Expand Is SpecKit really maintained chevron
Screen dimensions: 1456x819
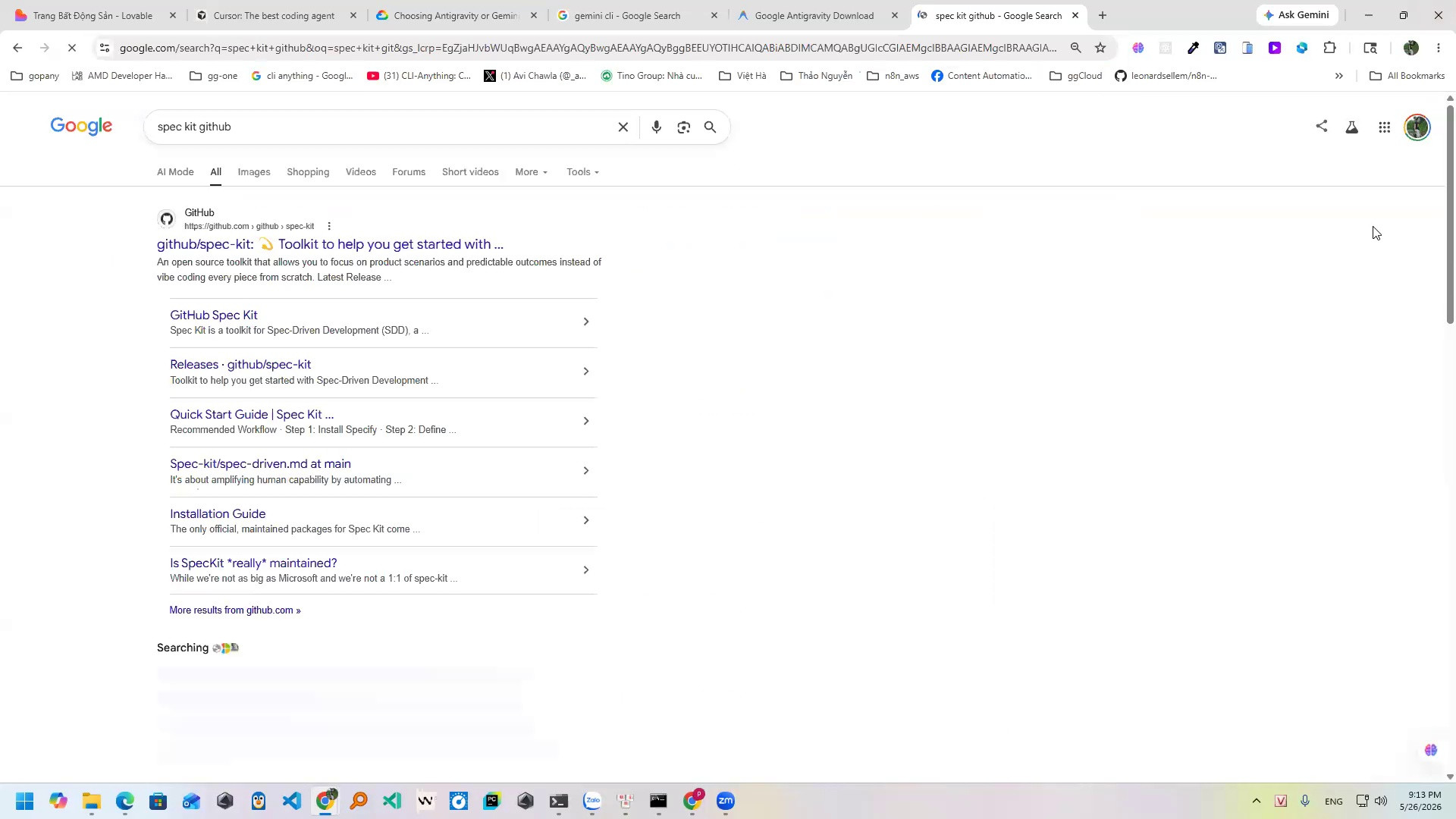point(585,570)
